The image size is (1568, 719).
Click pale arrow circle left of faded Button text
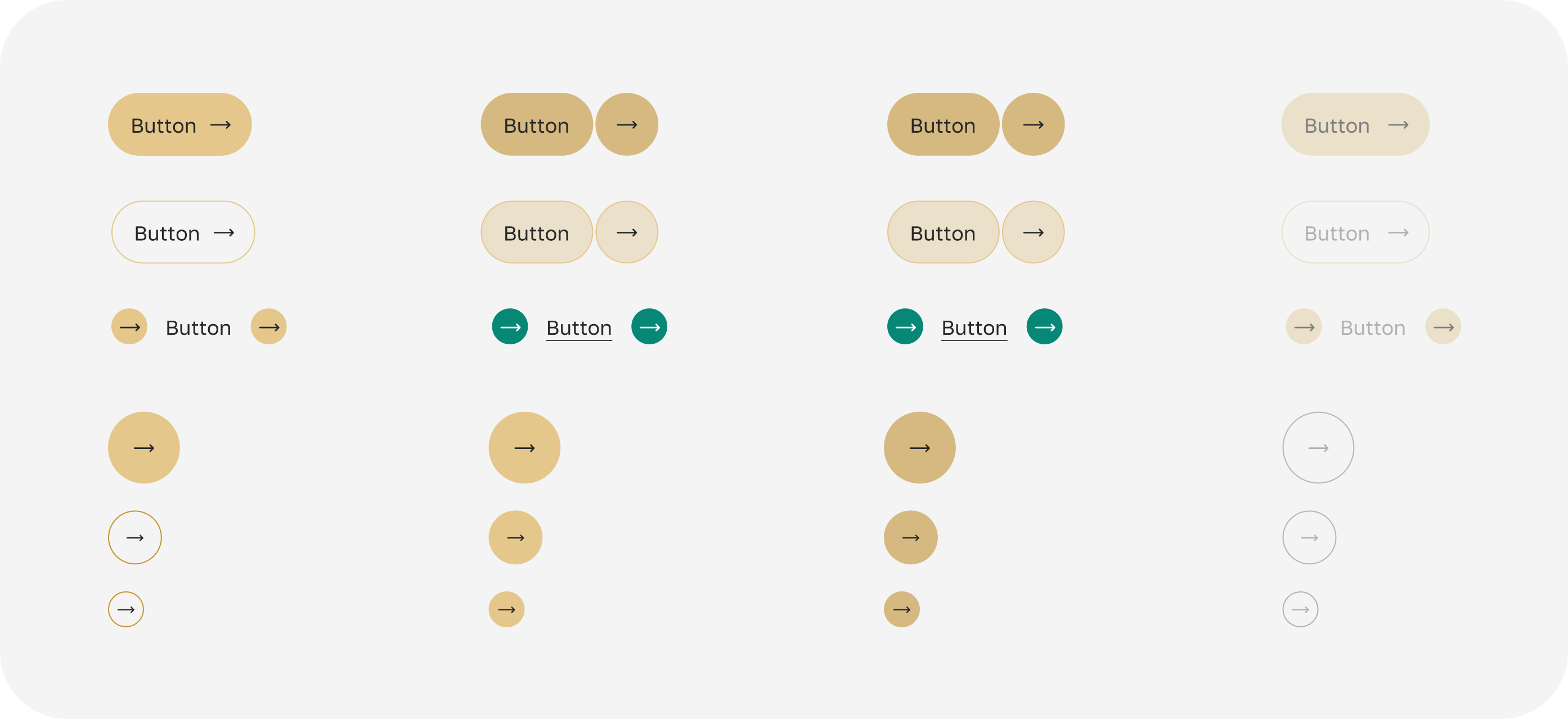(1303, 327)
